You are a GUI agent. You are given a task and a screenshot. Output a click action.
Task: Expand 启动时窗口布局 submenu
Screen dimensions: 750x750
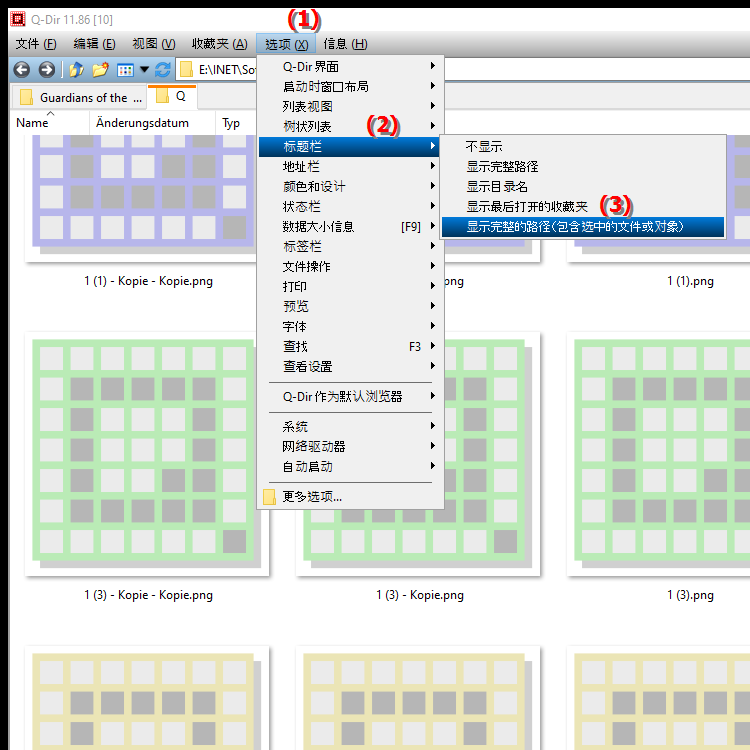point(351,87)
